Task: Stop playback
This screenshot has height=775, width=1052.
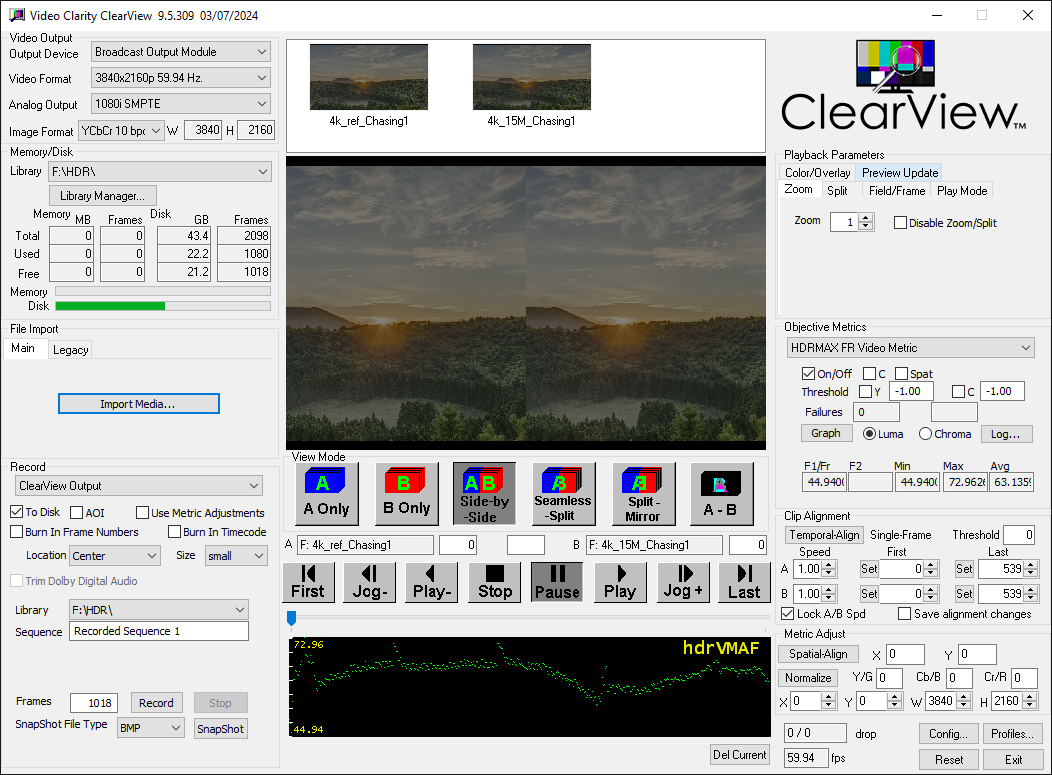Action: click(494, 582)
